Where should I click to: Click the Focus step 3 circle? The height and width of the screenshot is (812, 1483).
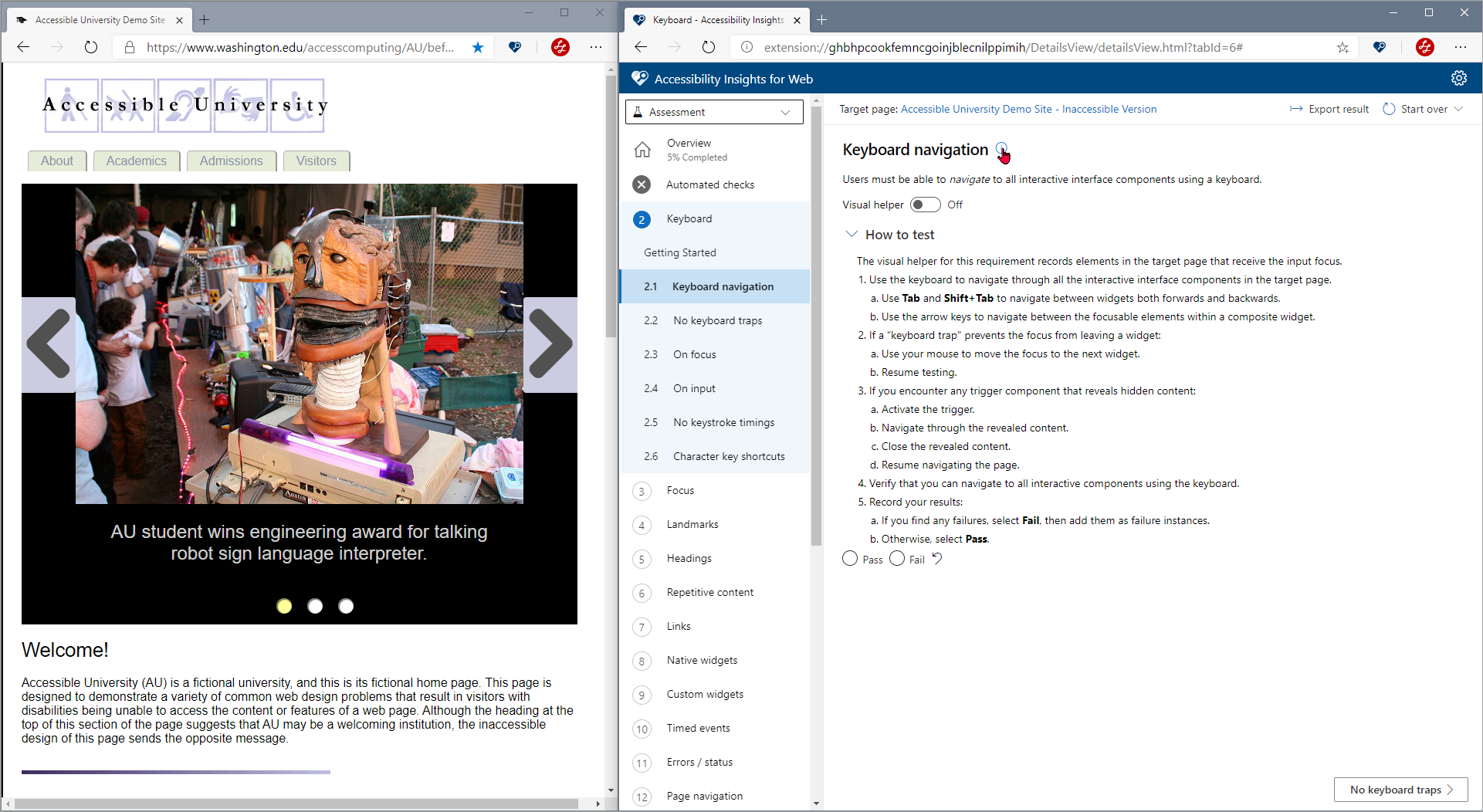[642, 491]
